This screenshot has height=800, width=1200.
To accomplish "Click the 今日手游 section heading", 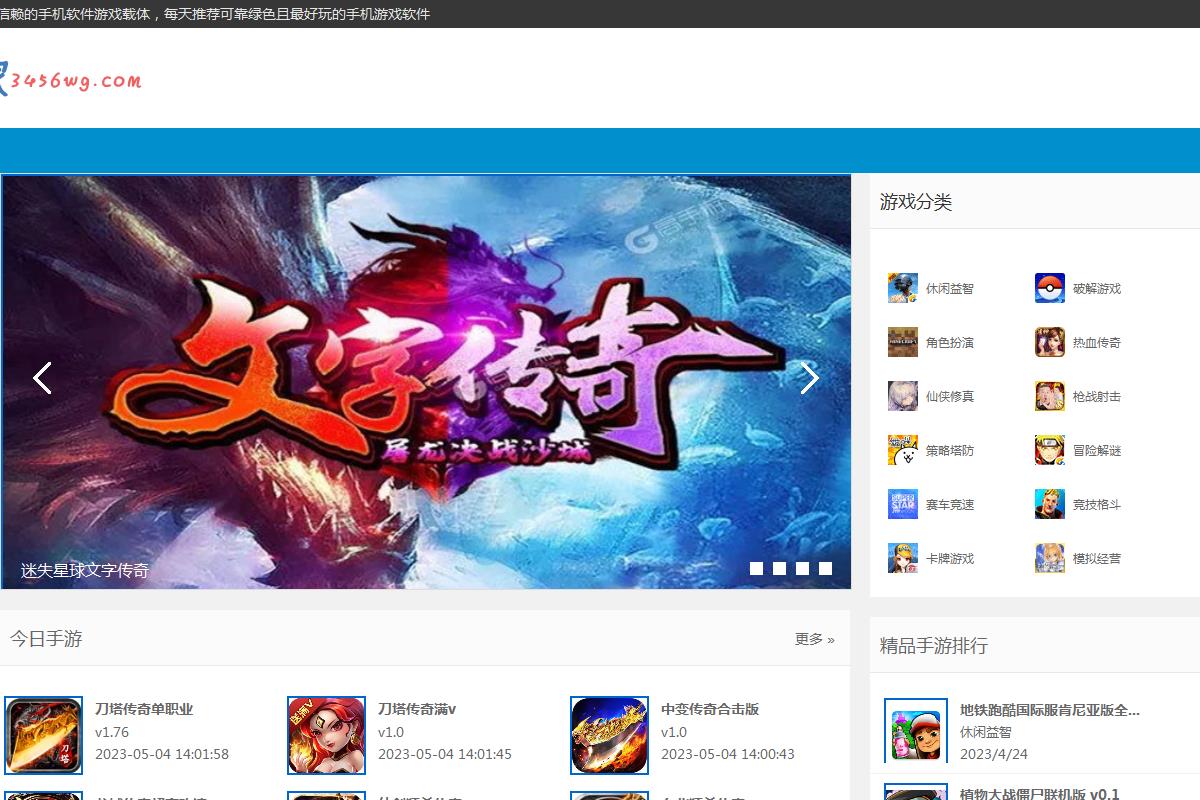I will pyautogui.click(x=46, y=639).
